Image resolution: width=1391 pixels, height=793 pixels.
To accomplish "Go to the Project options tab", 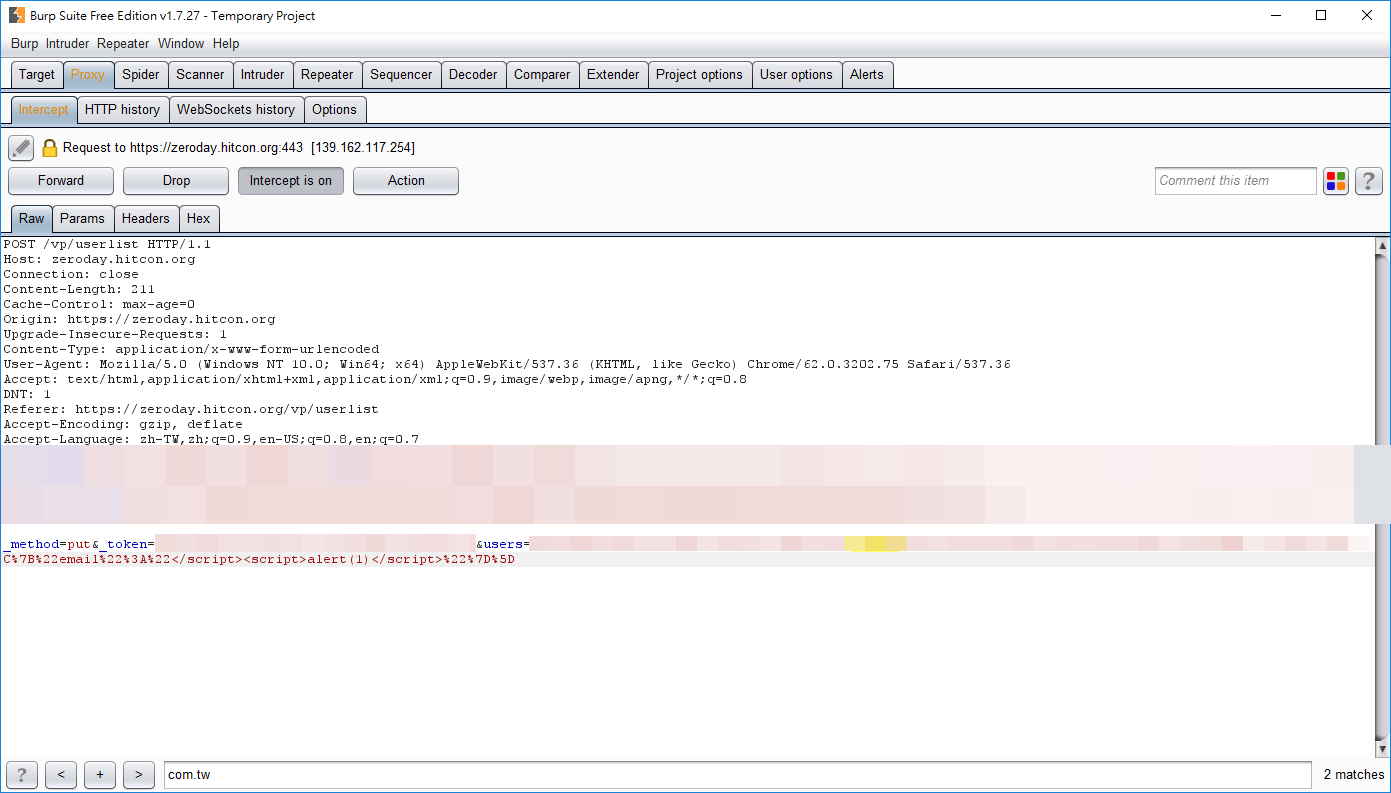I will point(699,75).
